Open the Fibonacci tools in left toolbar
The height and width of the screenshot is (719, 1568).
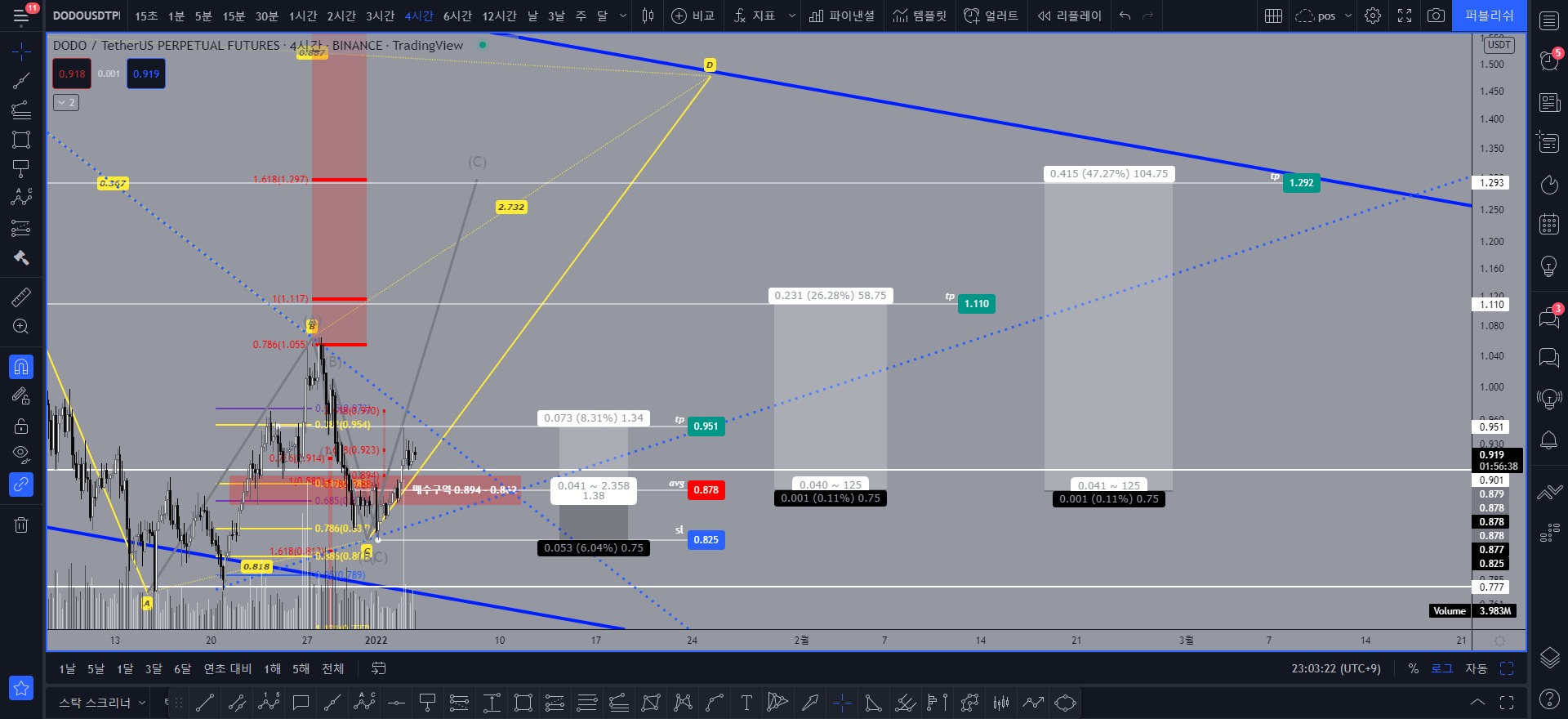tap(21, 110)
